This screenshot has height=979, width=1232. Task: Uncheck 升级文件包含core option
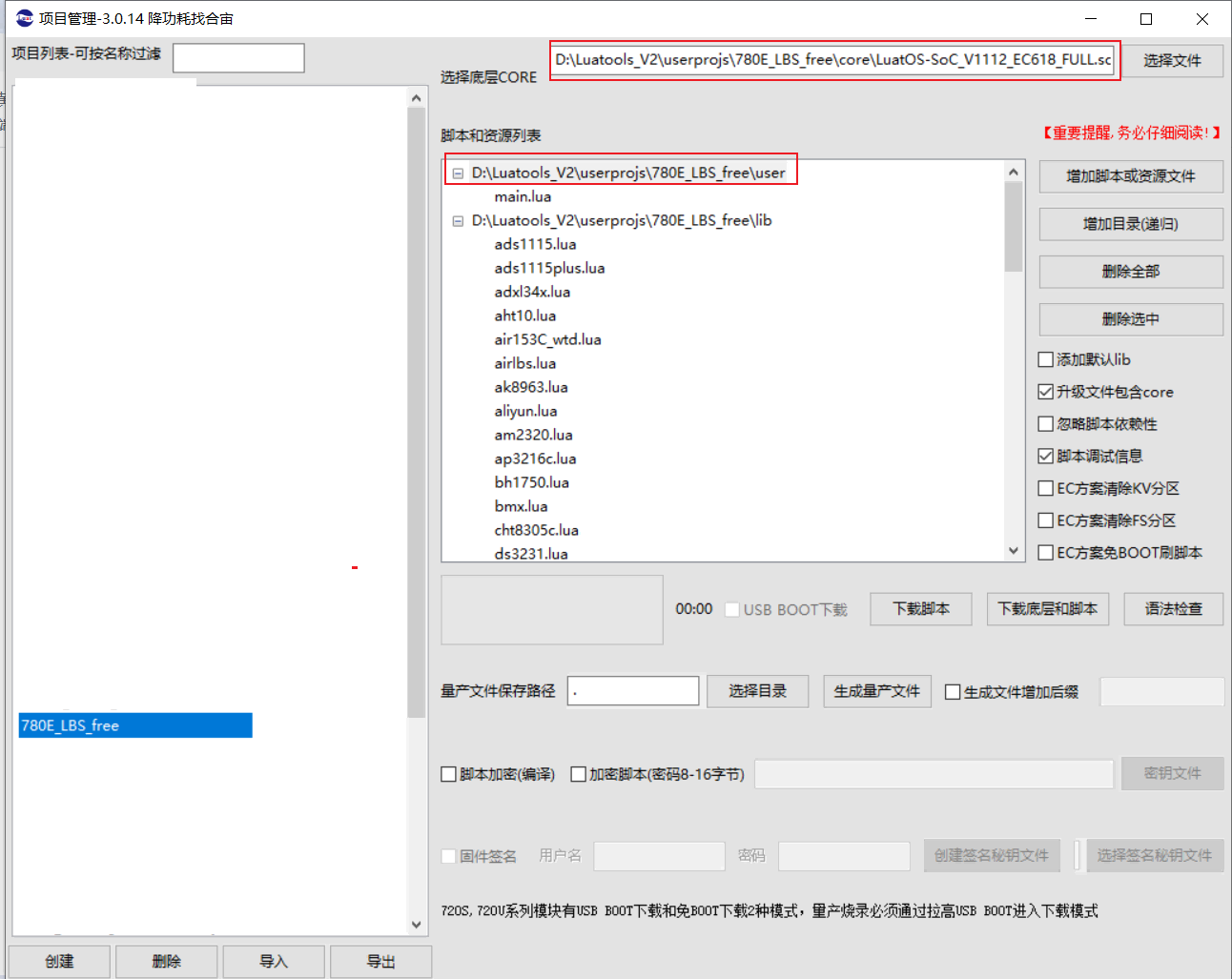[1046, 392]
